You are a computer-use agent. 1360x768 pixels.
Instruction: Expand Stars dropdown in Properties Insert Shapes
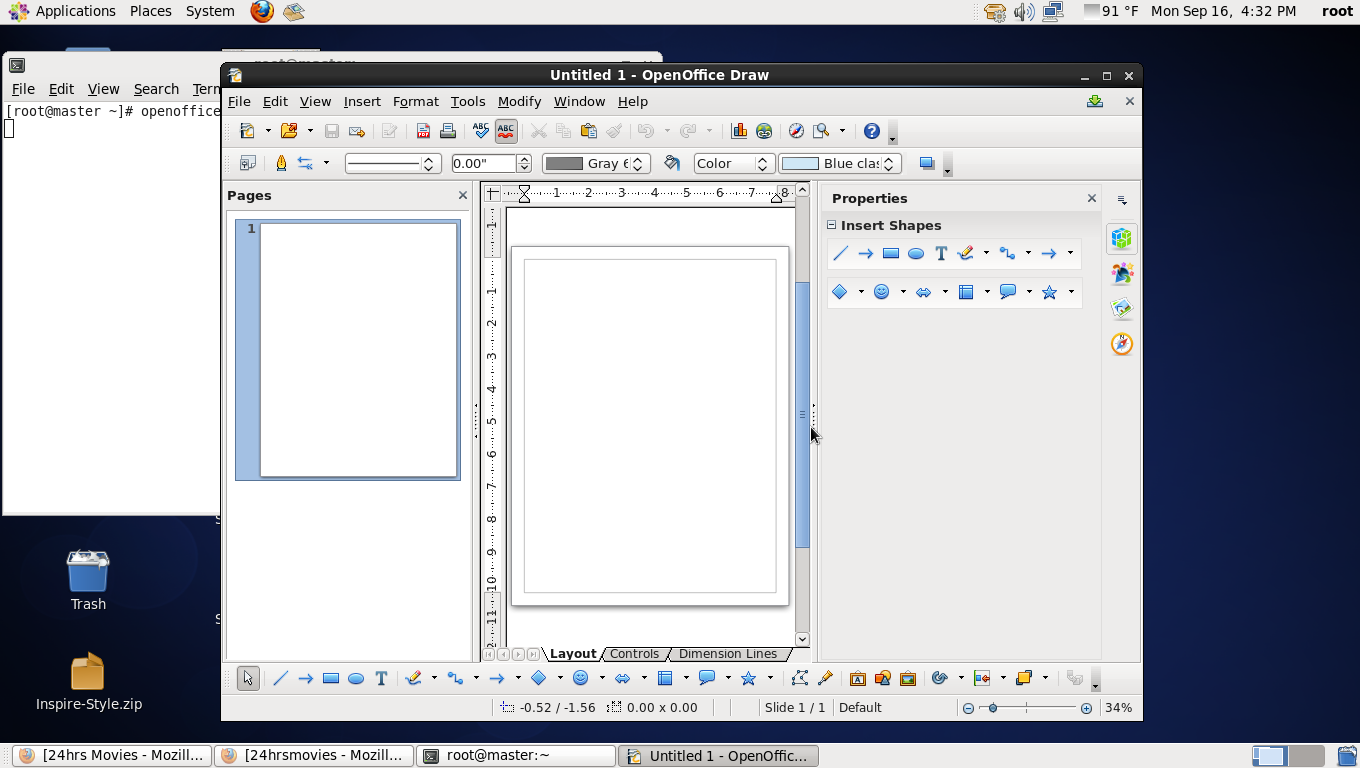1070,292
